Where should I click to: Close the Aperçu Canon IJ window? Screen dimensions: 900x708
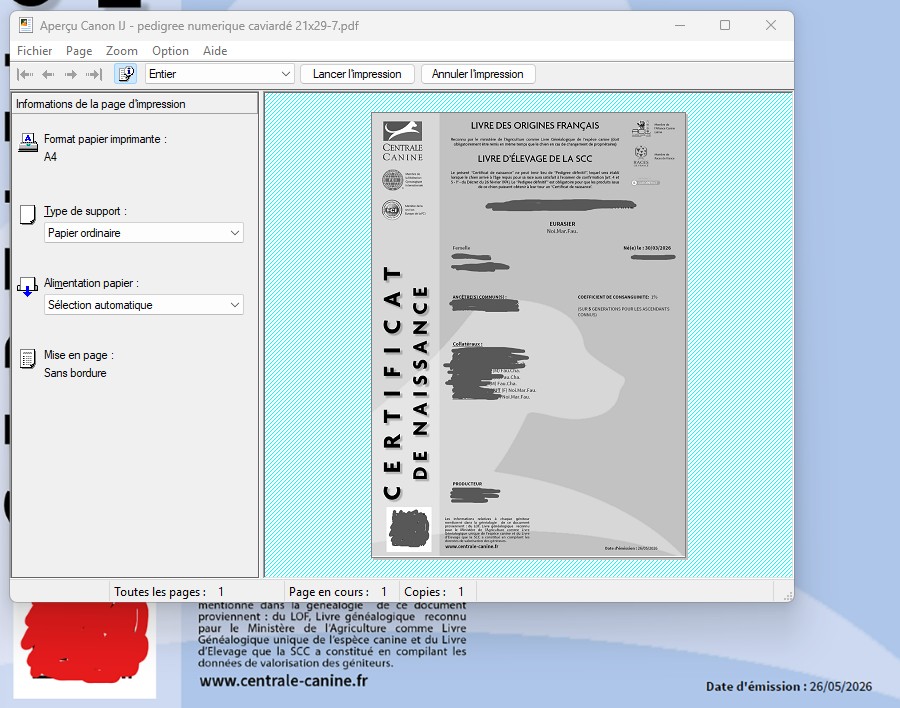coord(771,25)
